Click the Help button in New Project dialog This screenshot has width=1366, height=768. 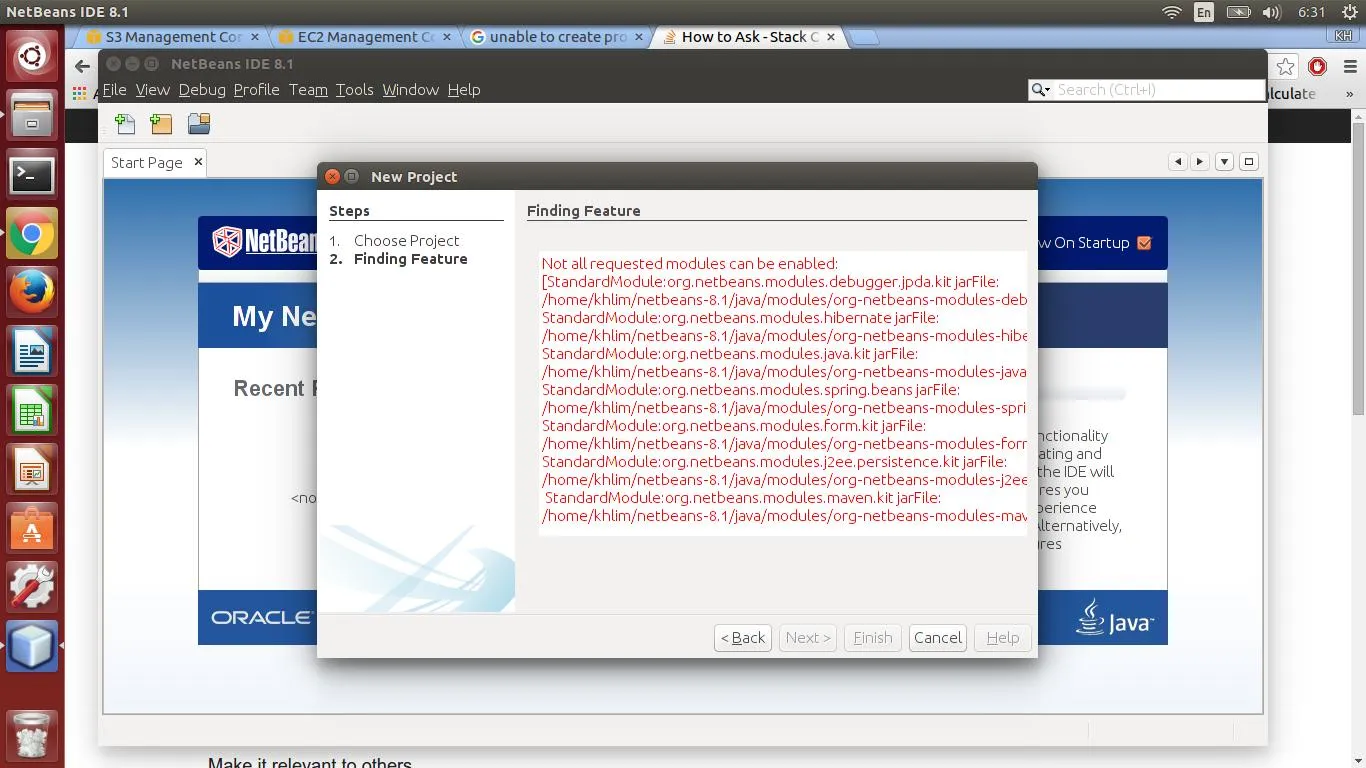1003,638
